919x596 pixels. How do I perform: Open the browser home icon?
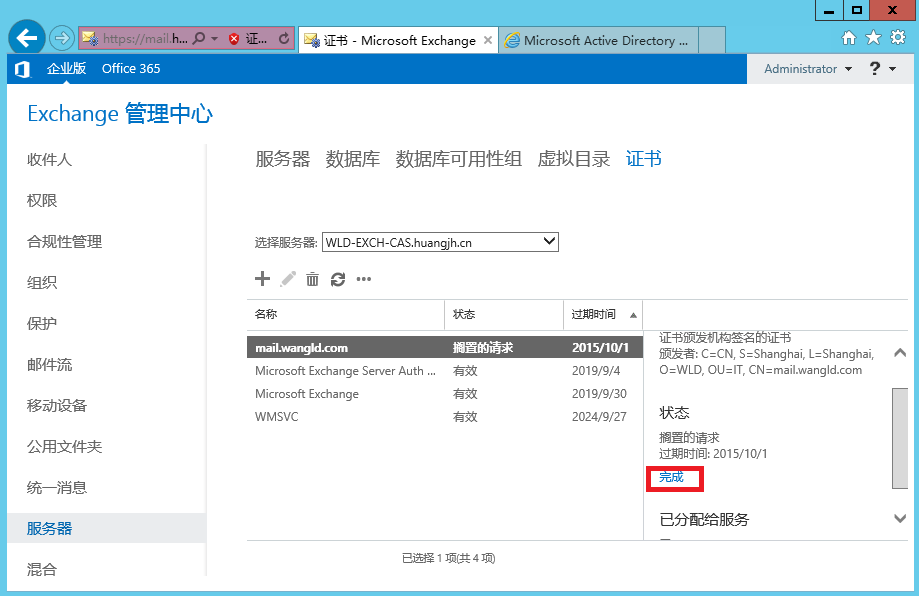click(848, 38)
